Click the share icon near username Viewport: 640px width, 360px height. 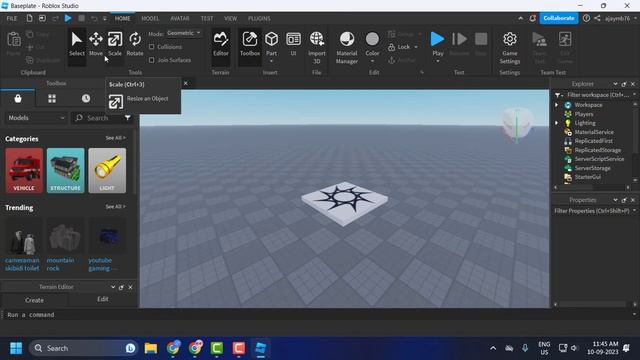pos(597,18)
